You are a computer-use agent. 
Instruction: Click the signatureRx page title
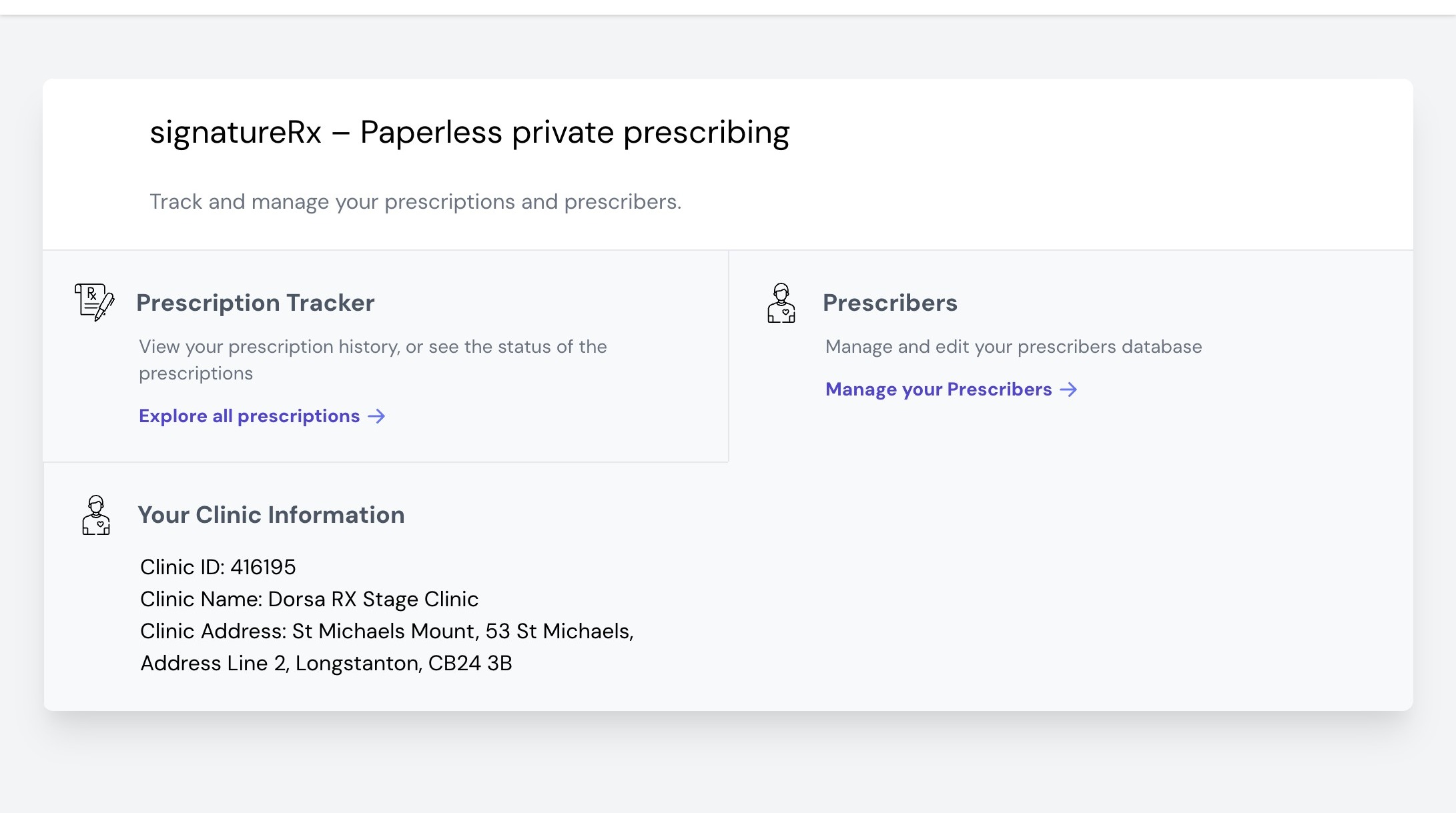(469, 132)
